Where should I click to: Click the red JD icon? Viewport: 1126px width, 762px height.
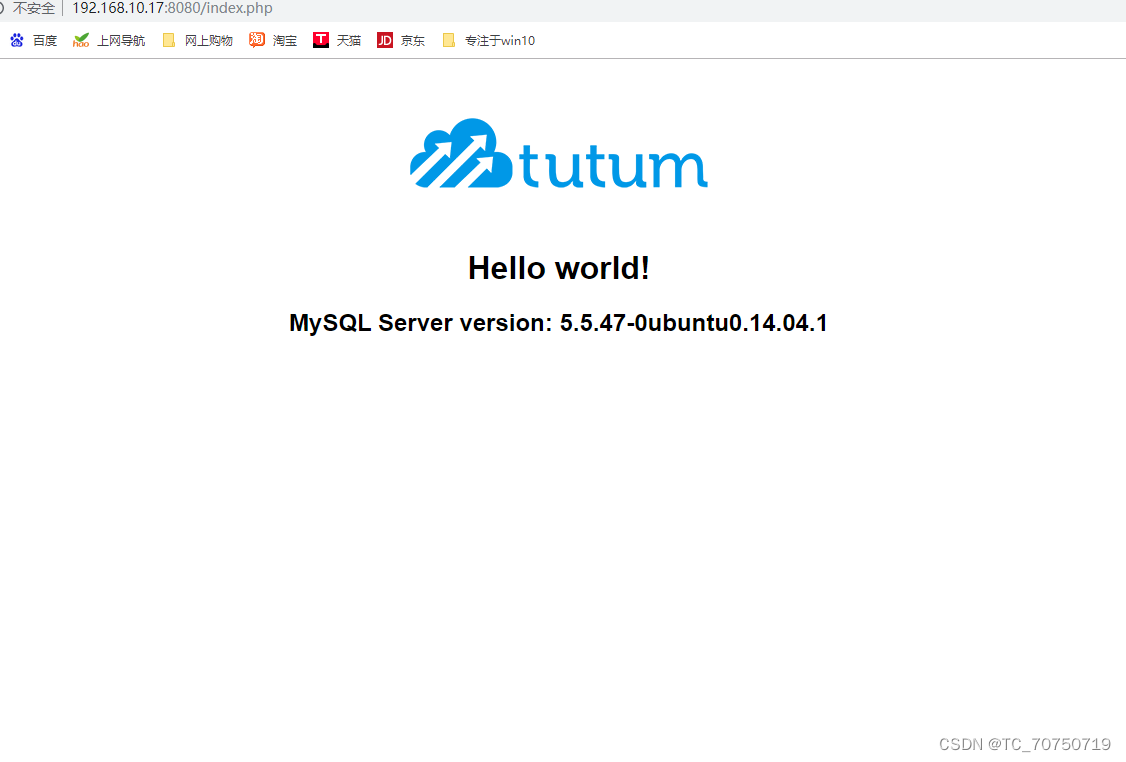point(385,40)
